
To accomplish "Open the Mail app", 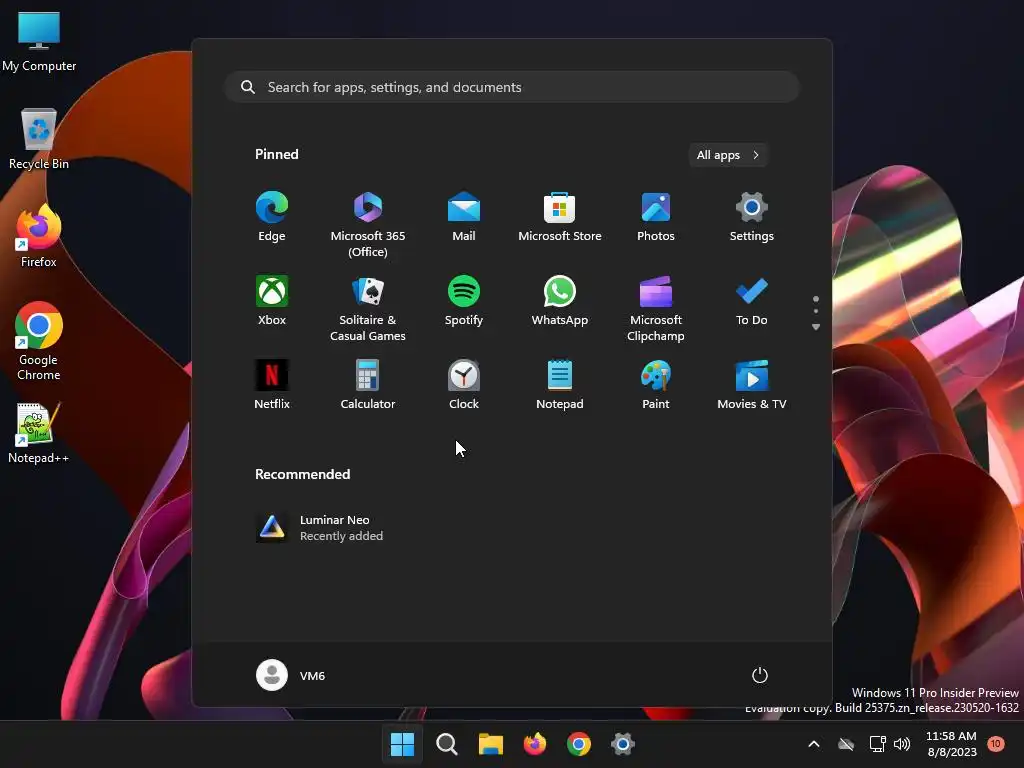I will click(x=464, y=217).
